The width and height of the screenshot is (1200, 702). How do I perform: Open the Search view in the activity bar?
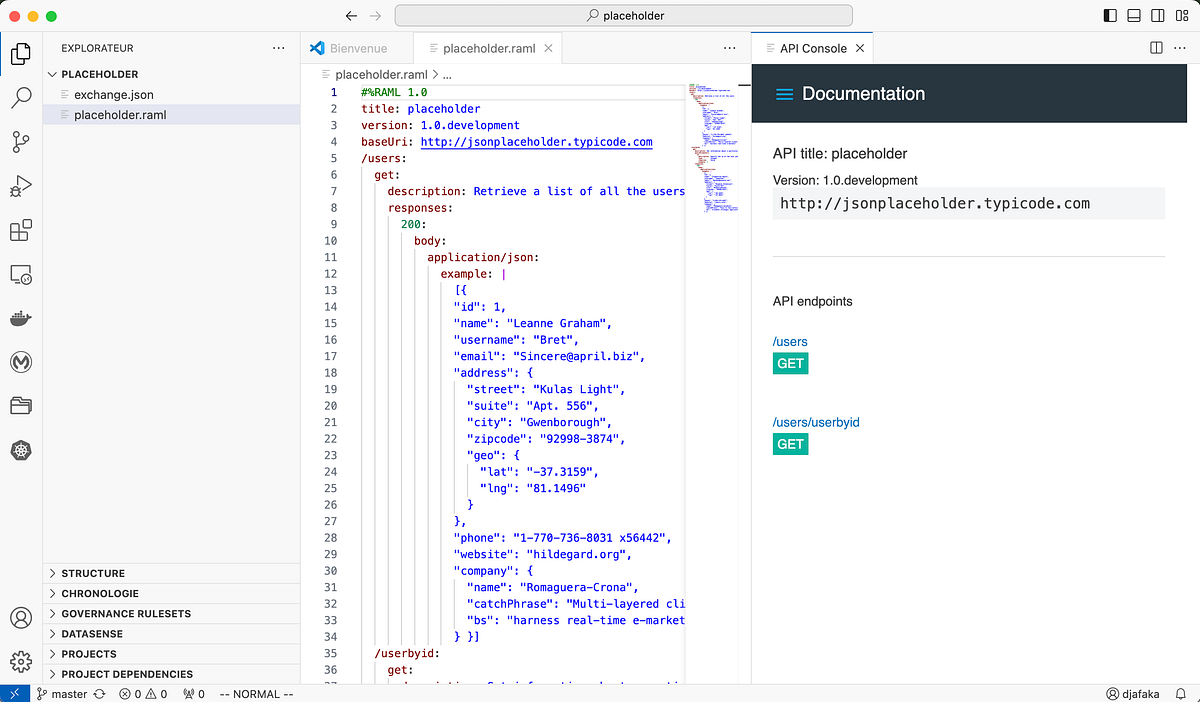click(x=20, y=97)
